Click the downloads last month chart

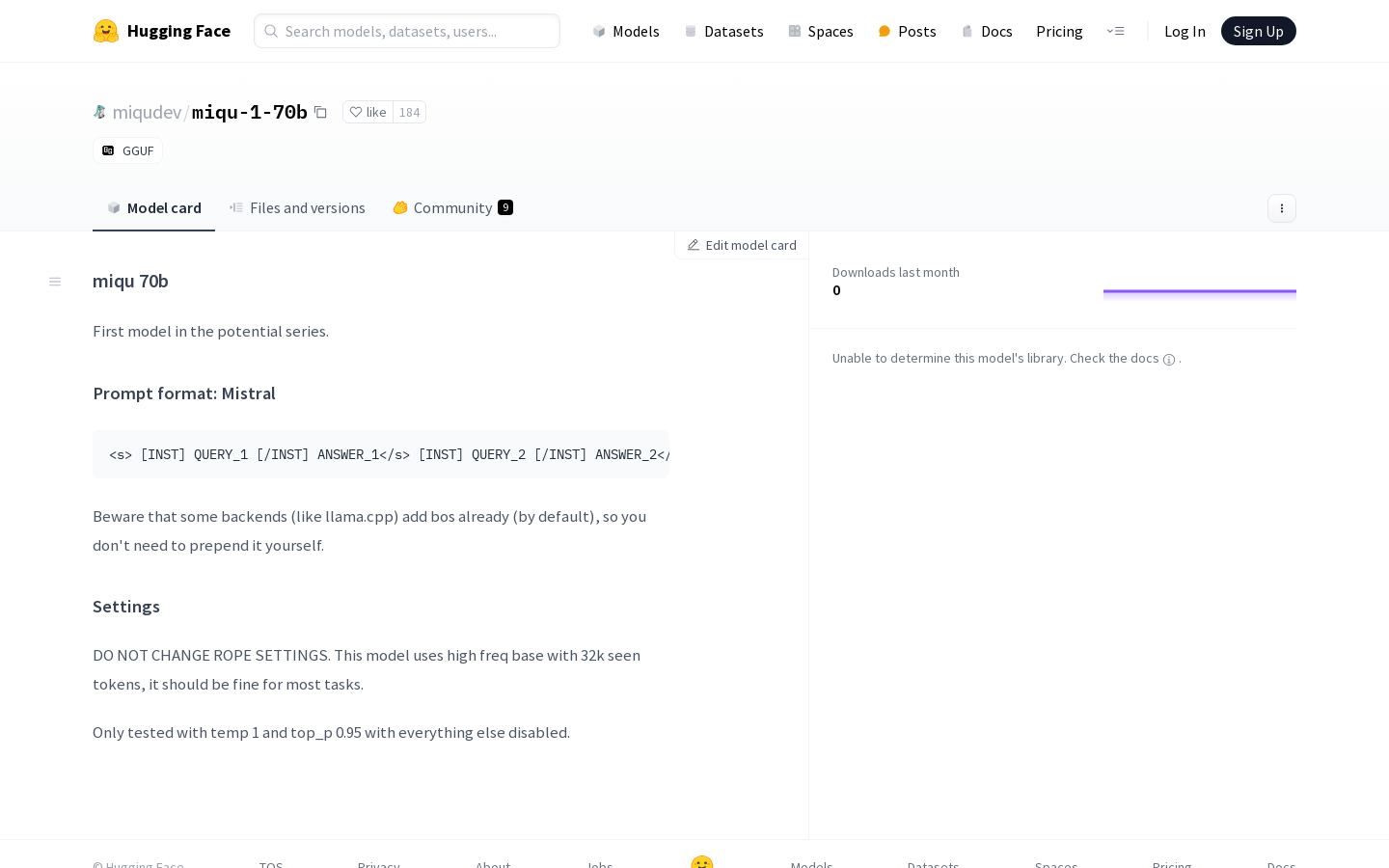(x=1200, y=294)
